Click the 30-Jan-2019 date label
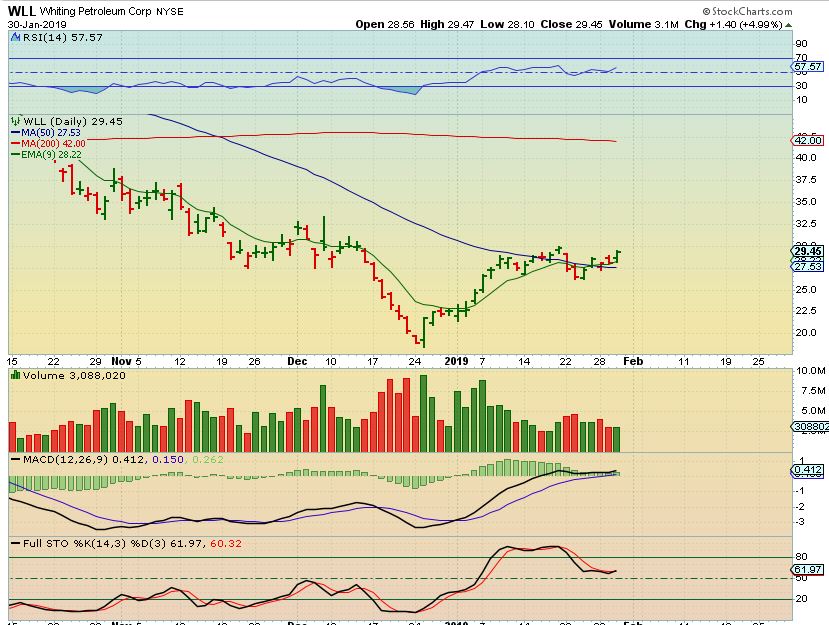829x625 pixels. [x=37, y=24]
